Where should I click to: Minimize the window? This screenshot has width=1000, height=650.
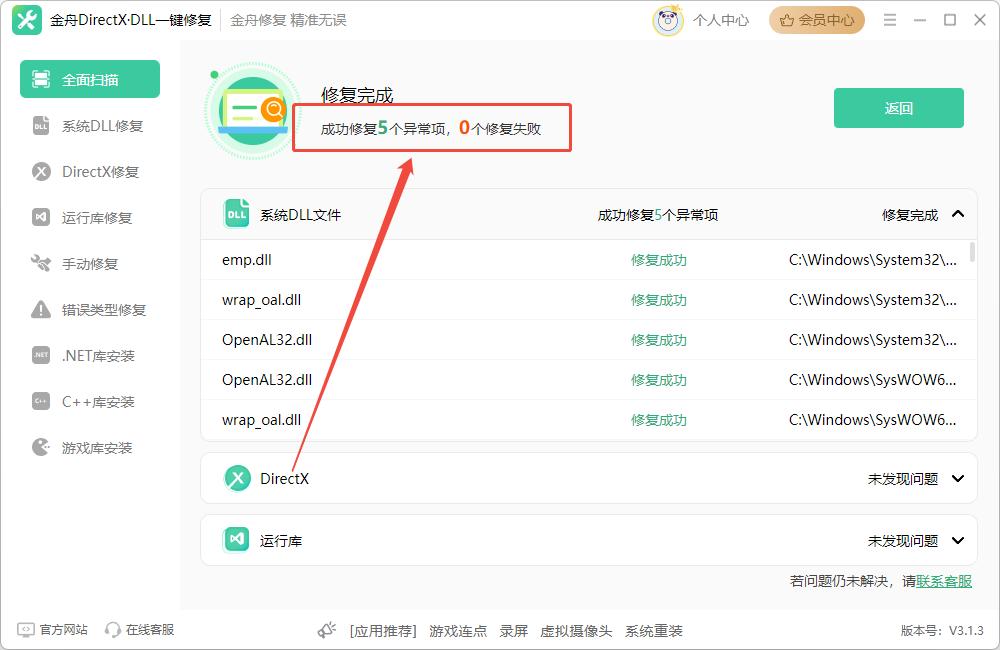click(x=920, y=20)
